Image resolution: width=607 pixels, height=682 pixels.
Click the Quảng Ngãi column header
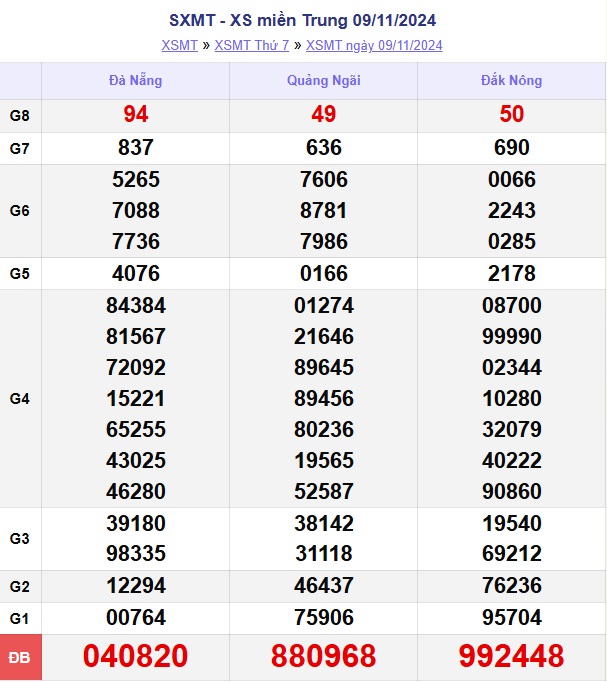click(x=323, y=80)
